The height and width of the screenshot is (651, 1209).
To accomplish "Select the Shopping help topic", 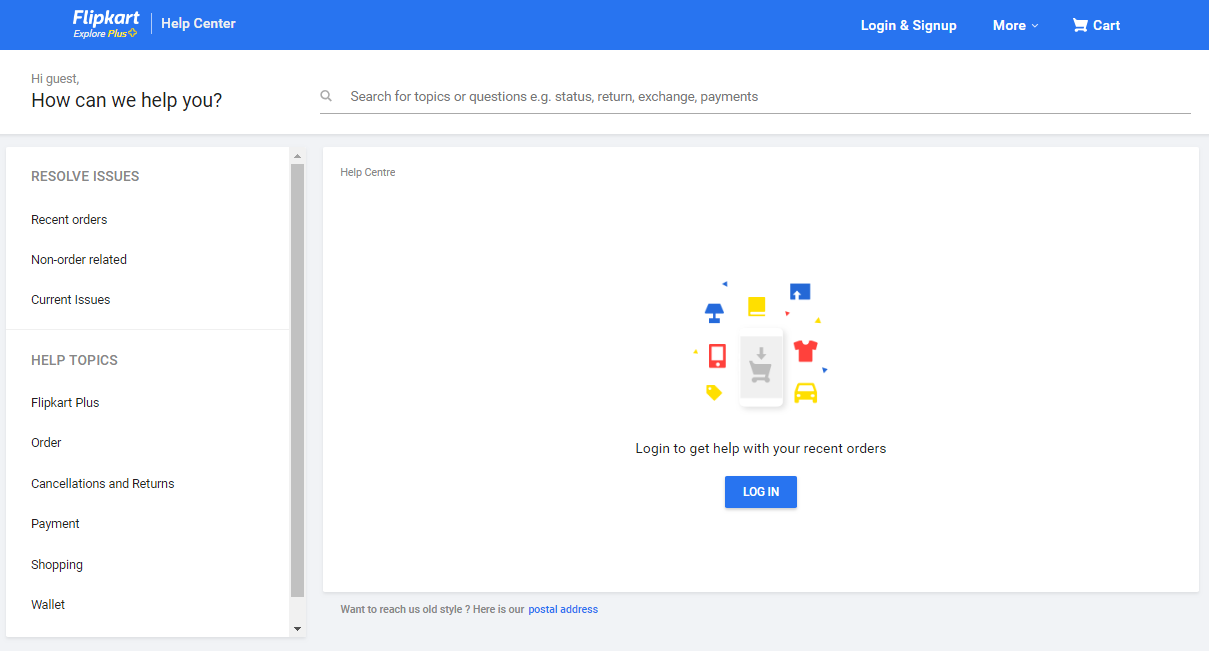I will click(x=57, y=564).
